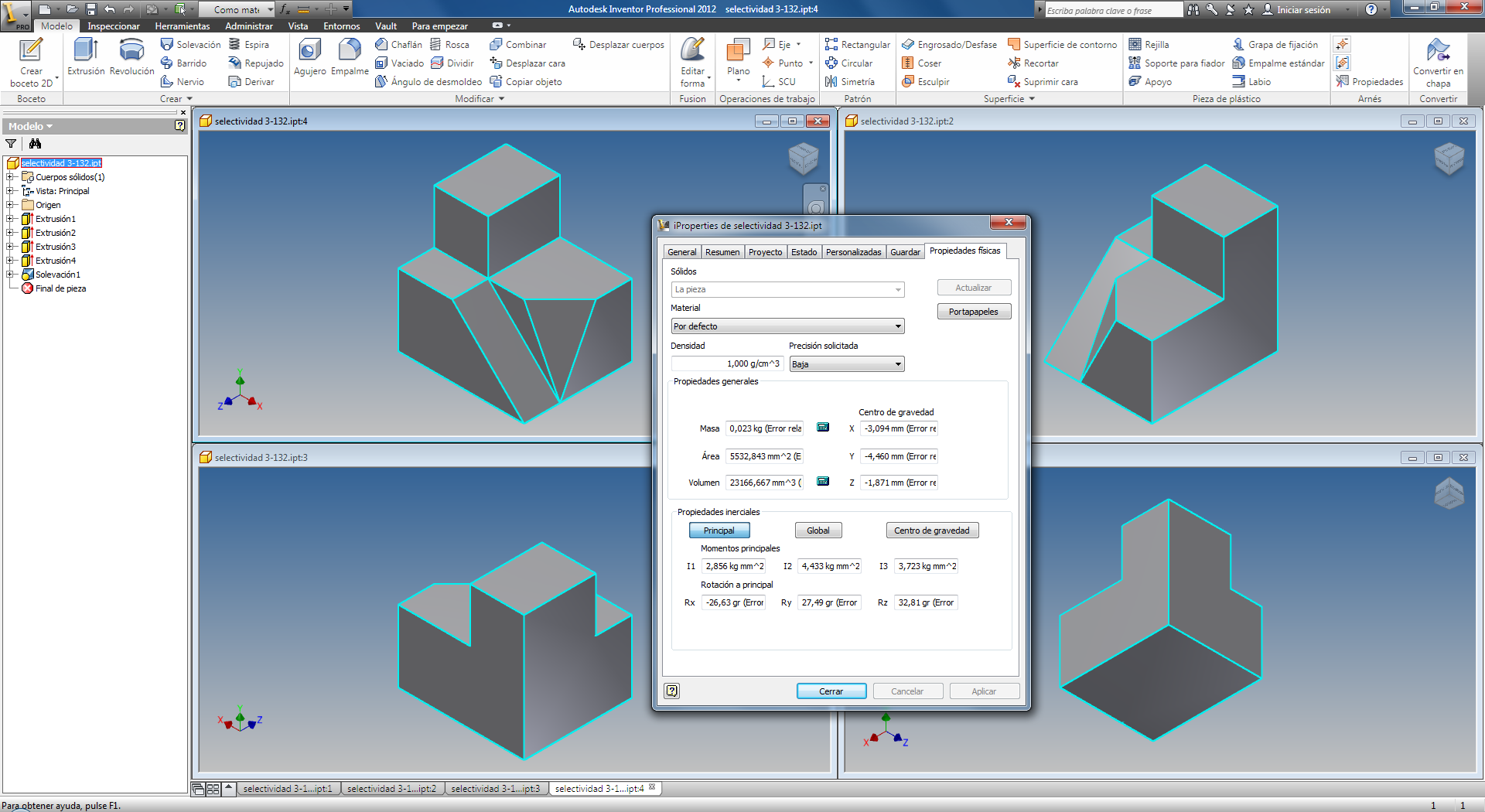The height and width of the screenshot is (812, 1485).
Task: Click the Rejilla plastic part tool
Action: pos(1149,45)
